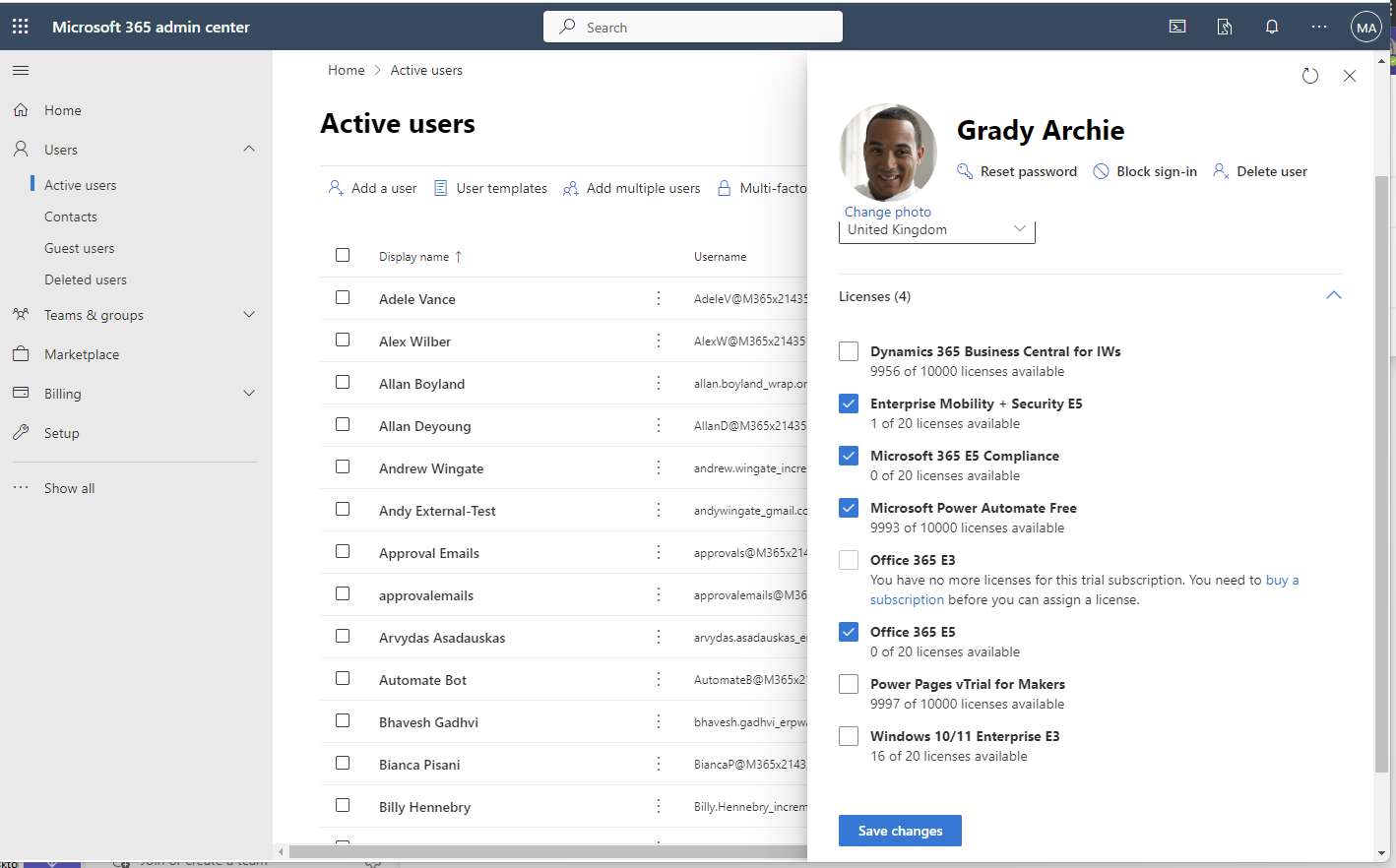Open Contacts in sidebar

tap(71, 217)
